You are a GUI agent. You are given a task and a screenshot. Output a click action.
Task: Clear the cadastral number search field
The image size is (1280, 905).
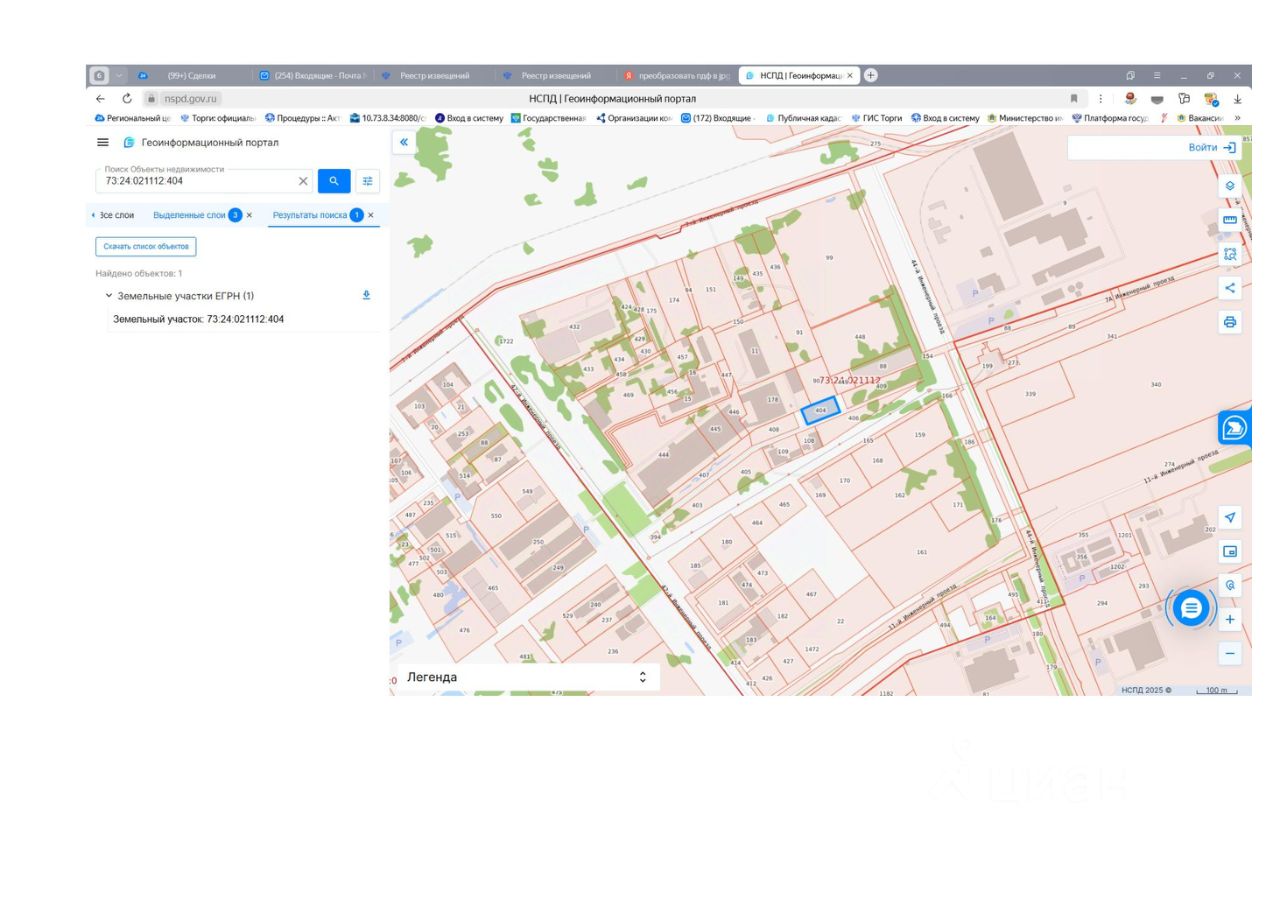point(303,181)
